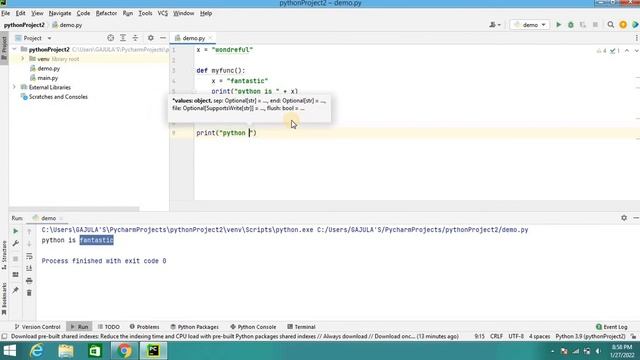
Task: Collapse the pythonProject2 tree node
Action: [15, 49]
